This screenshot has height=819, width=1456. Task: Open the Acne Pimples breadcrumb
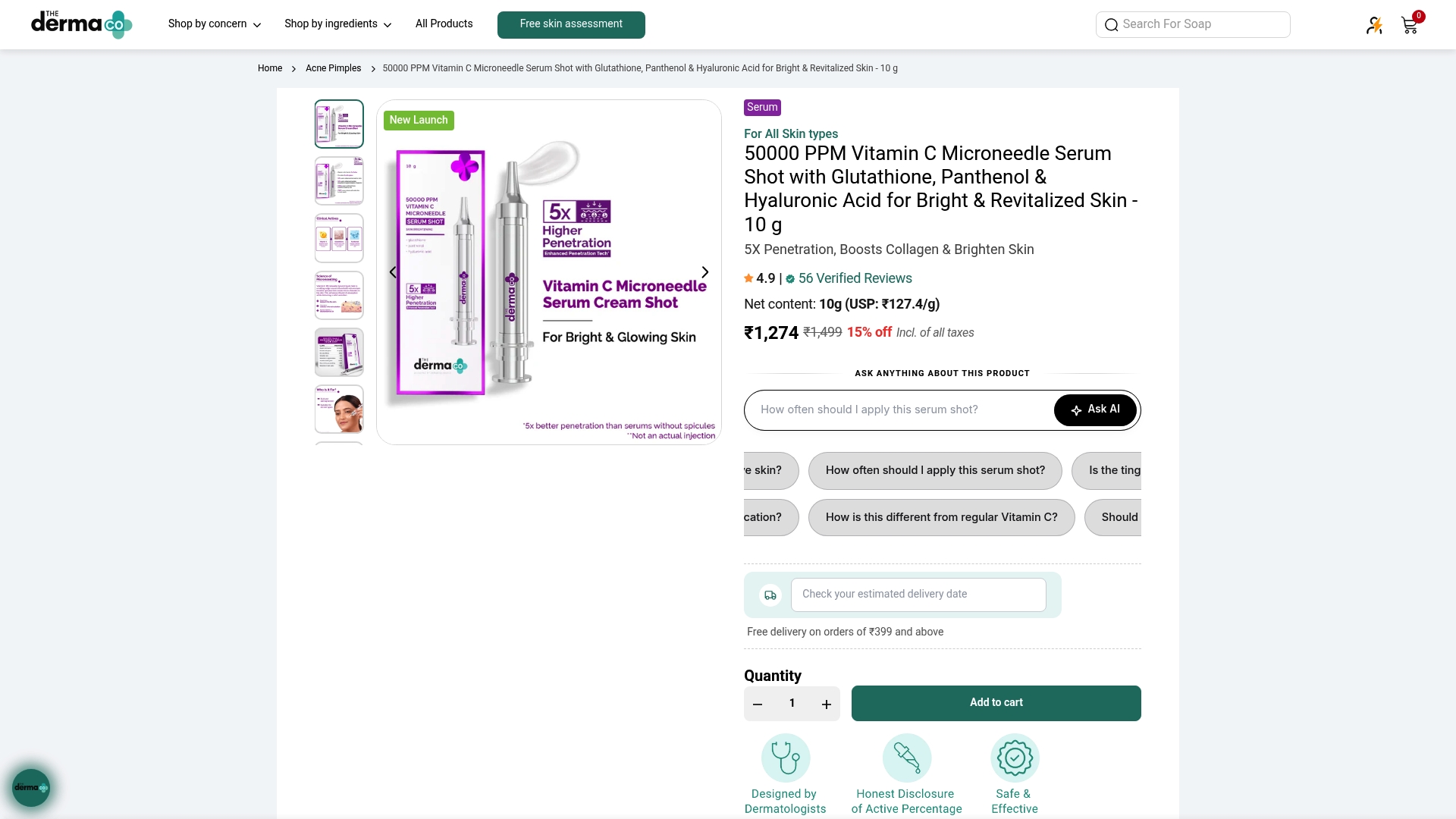[334, 68]
